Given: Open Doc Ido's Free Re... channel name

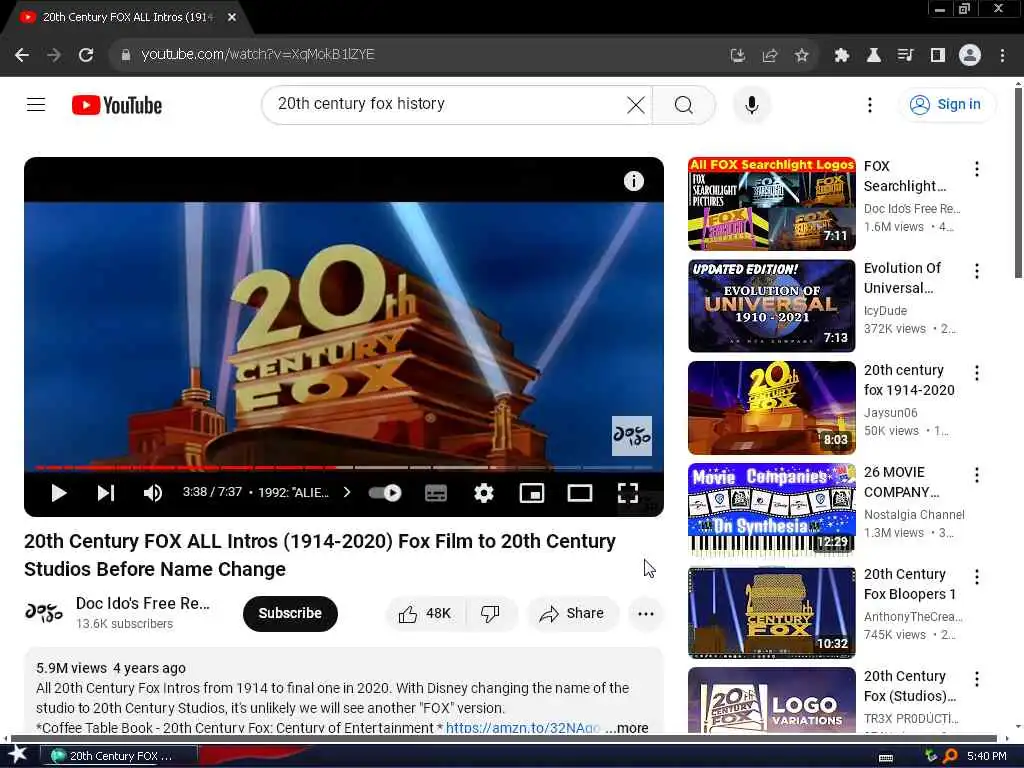Looking at the screenshot, I should tap(142, 603).
